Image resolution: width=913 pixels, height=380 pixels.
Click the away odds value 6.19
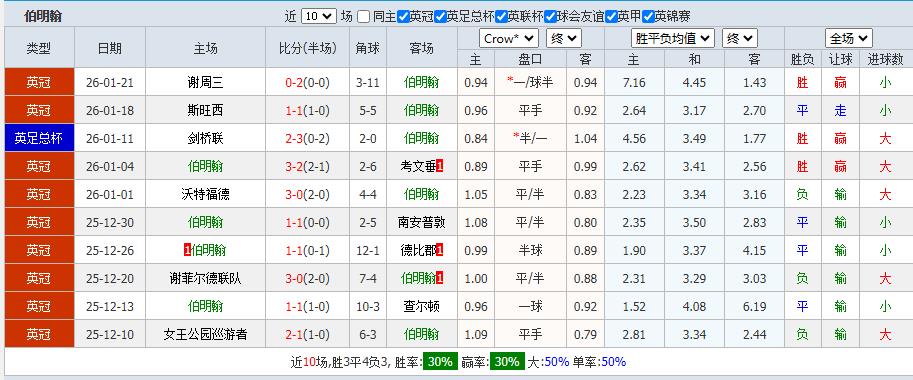(755, 306)
